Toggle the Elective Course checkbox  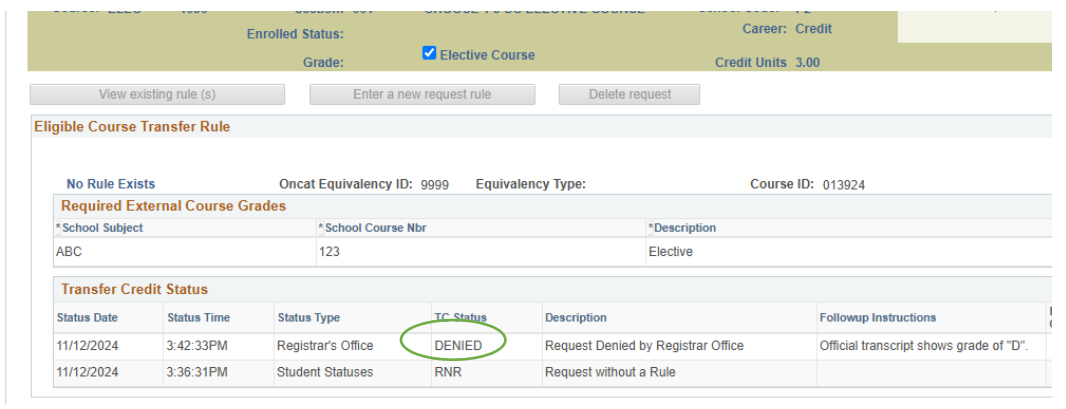pos(430,54)
